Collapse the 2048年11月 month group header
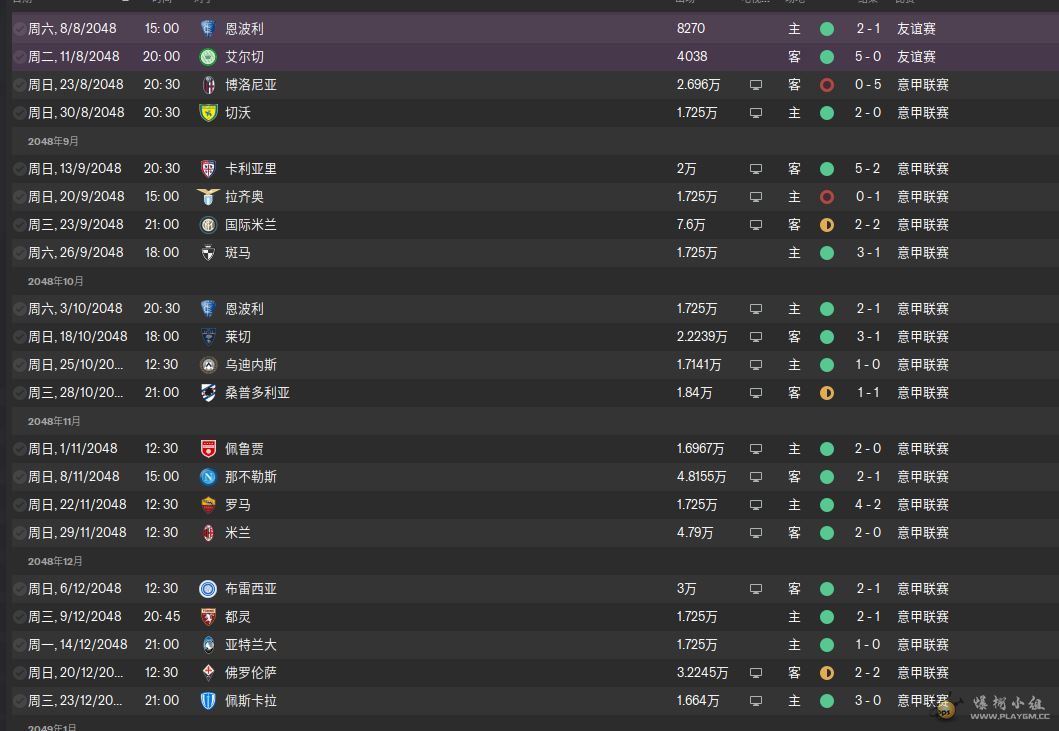 pos(54,421)
